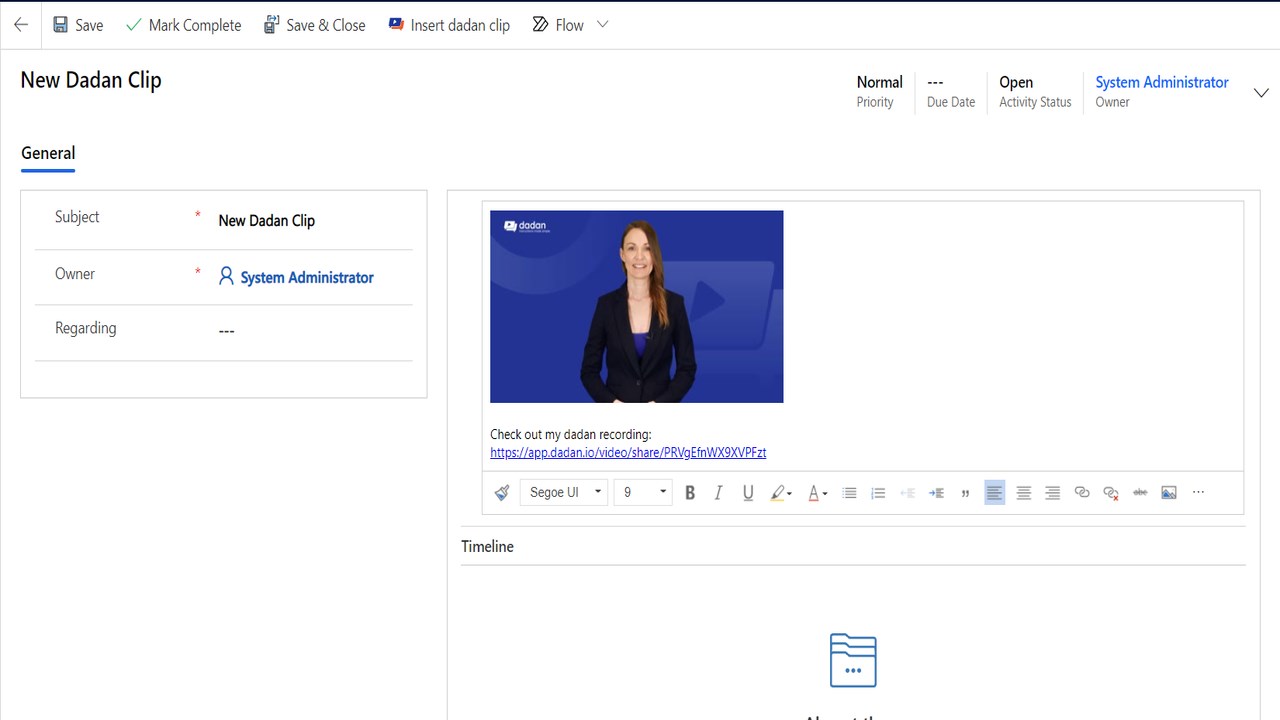This screenshot has width=1280, height=720.
Task: Click the Open activity status field
Action: click(x=1035, y=91)
